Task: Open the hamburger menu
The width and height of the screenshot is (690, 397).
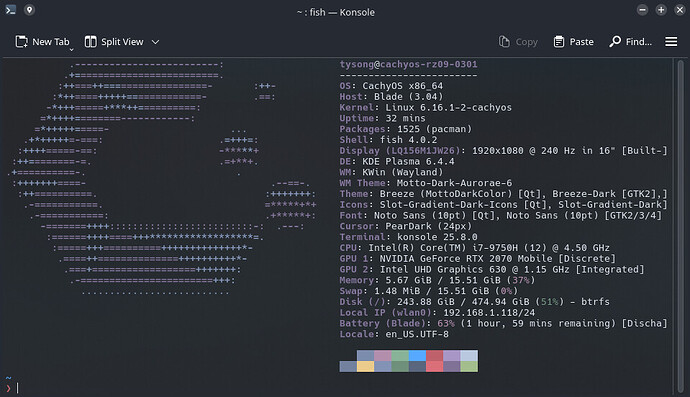Action: coord(671,42)
